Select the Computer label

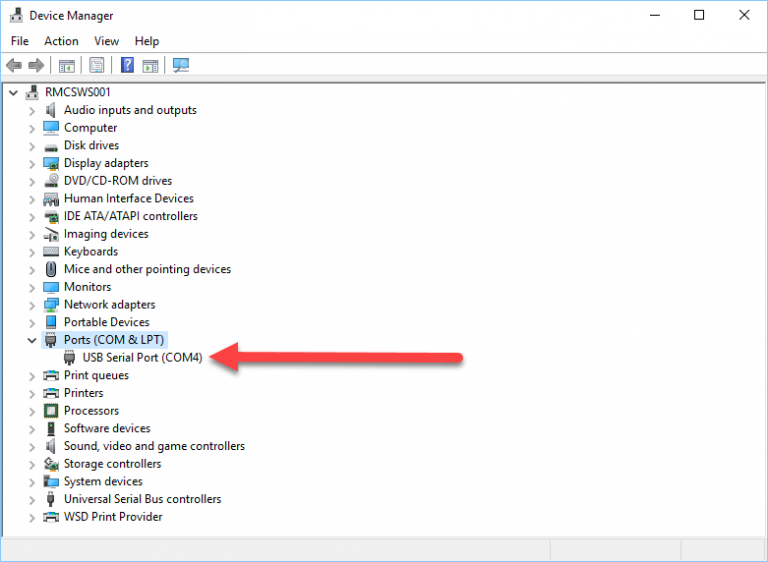(x=91, y=128)
